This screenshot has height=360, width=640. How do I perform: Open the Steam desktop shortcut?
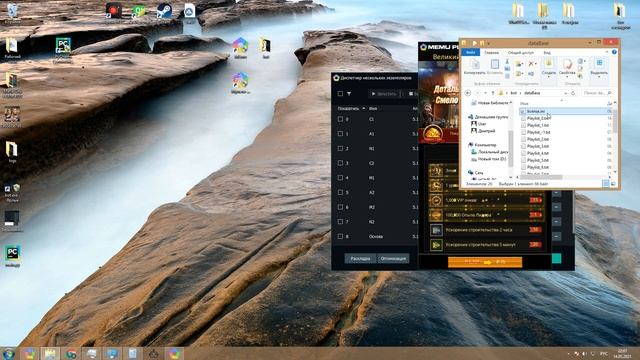coord(164,11)
